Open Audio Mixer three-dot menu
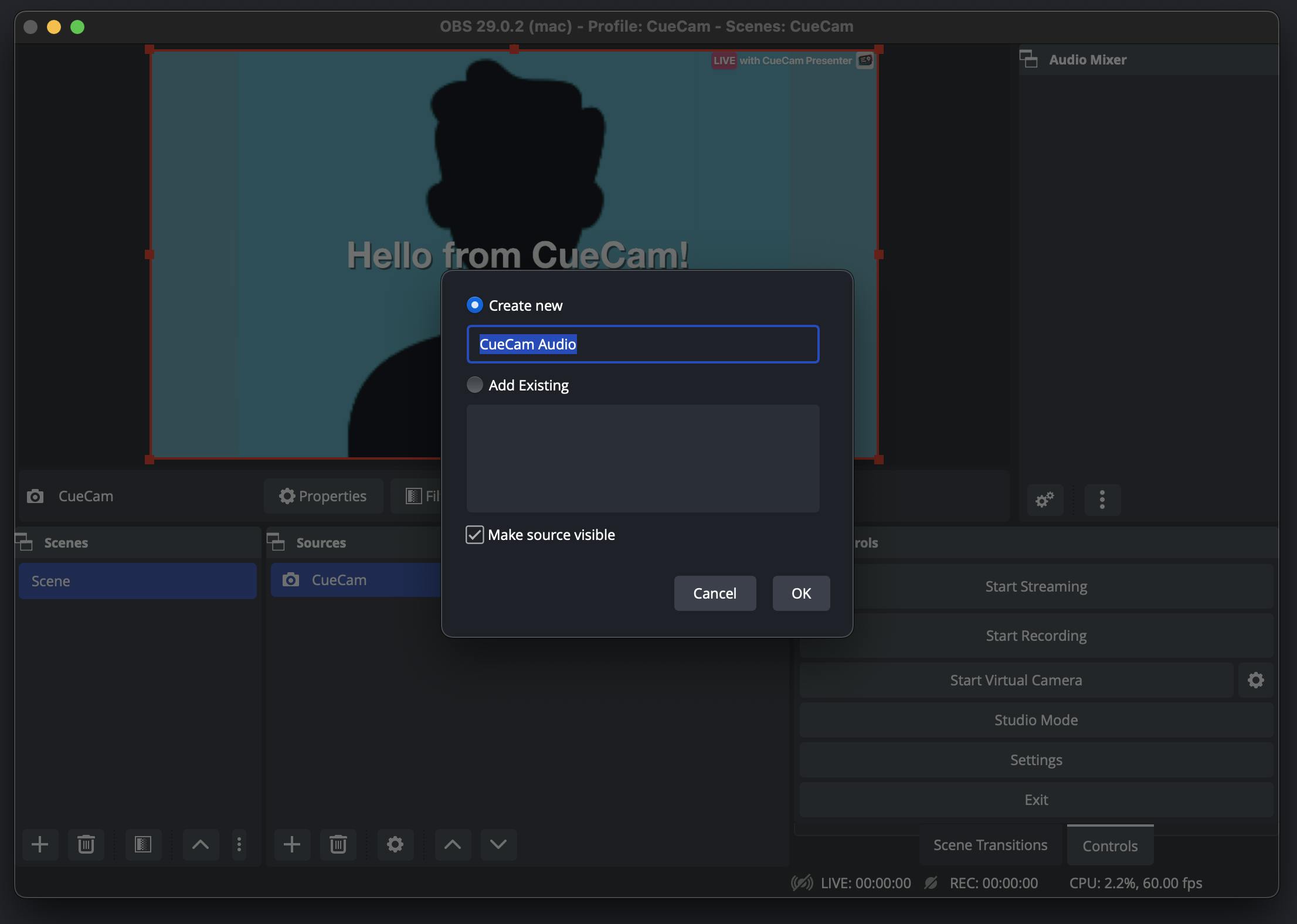The image size is (1297, 924). pos(1102,500)
